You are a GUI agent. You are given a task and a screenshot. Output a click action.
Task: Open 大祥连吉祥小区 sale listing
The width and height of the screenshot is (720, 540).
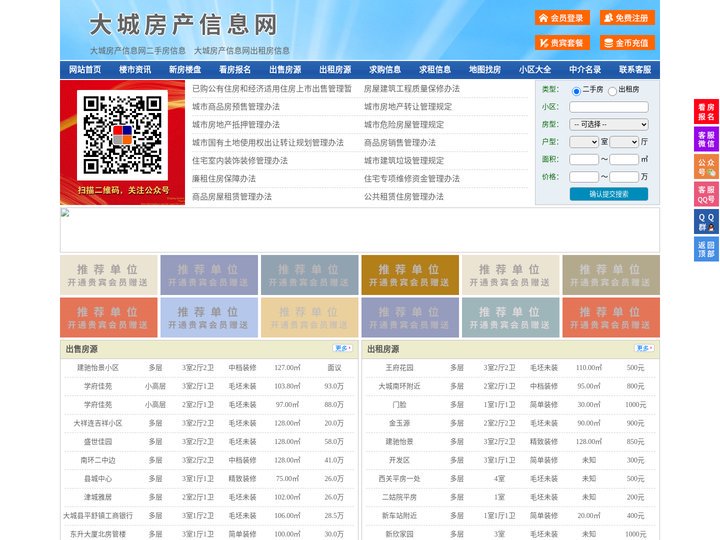tap(98, 423)
